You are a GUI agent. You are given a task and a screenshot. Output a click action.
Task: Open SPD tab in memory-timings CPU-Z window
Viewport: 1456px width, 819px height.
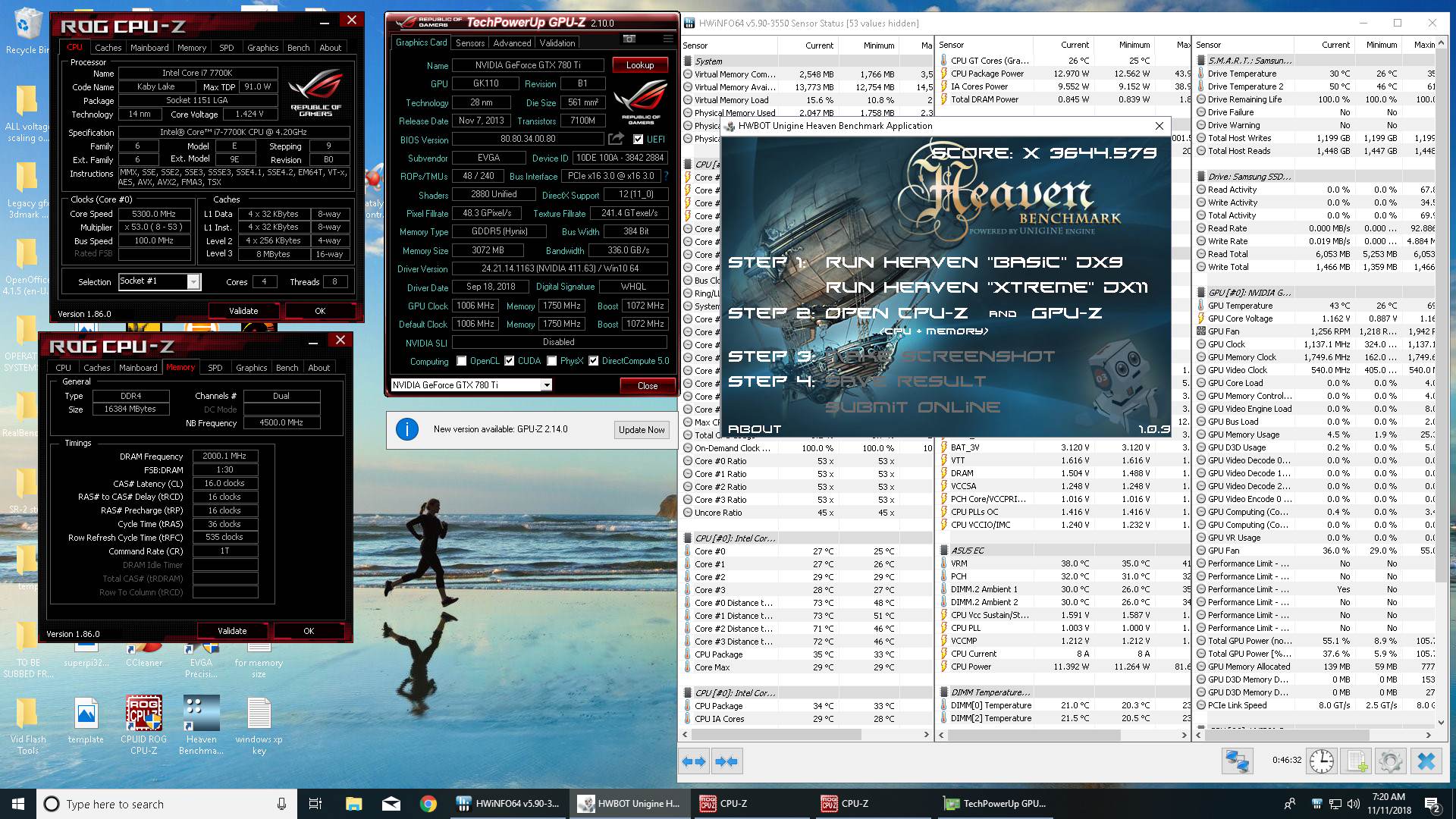click(x=215, y=368)
